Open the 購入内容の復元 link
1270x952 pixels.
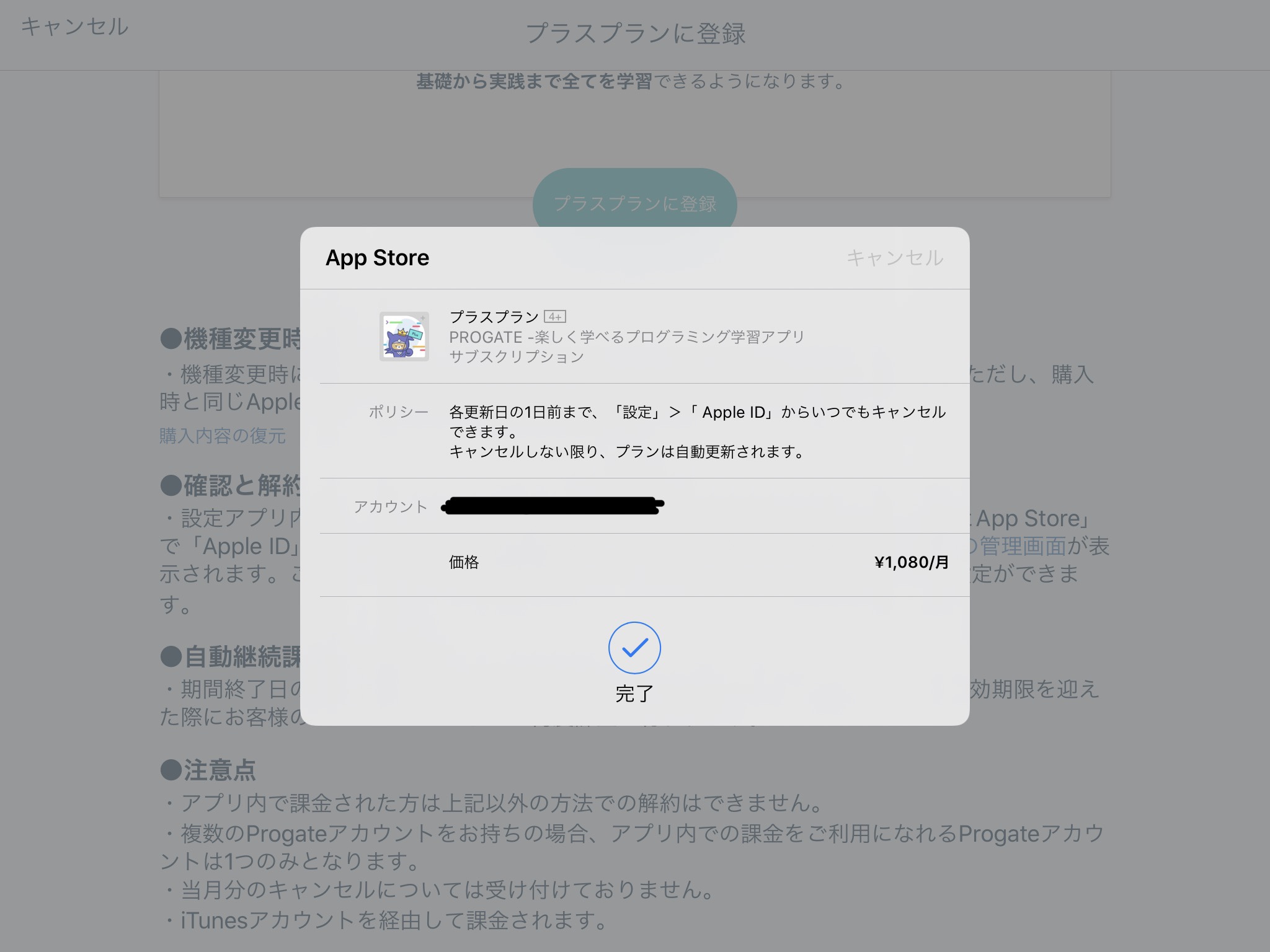coord(223,436)
